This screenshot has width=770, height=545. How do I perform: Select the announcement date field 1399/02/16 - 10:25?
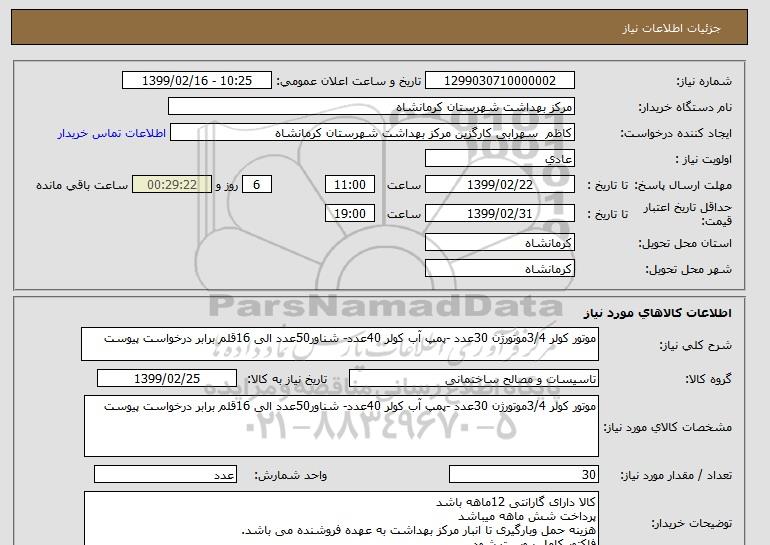pyautogui.click(x=196, y=81)
